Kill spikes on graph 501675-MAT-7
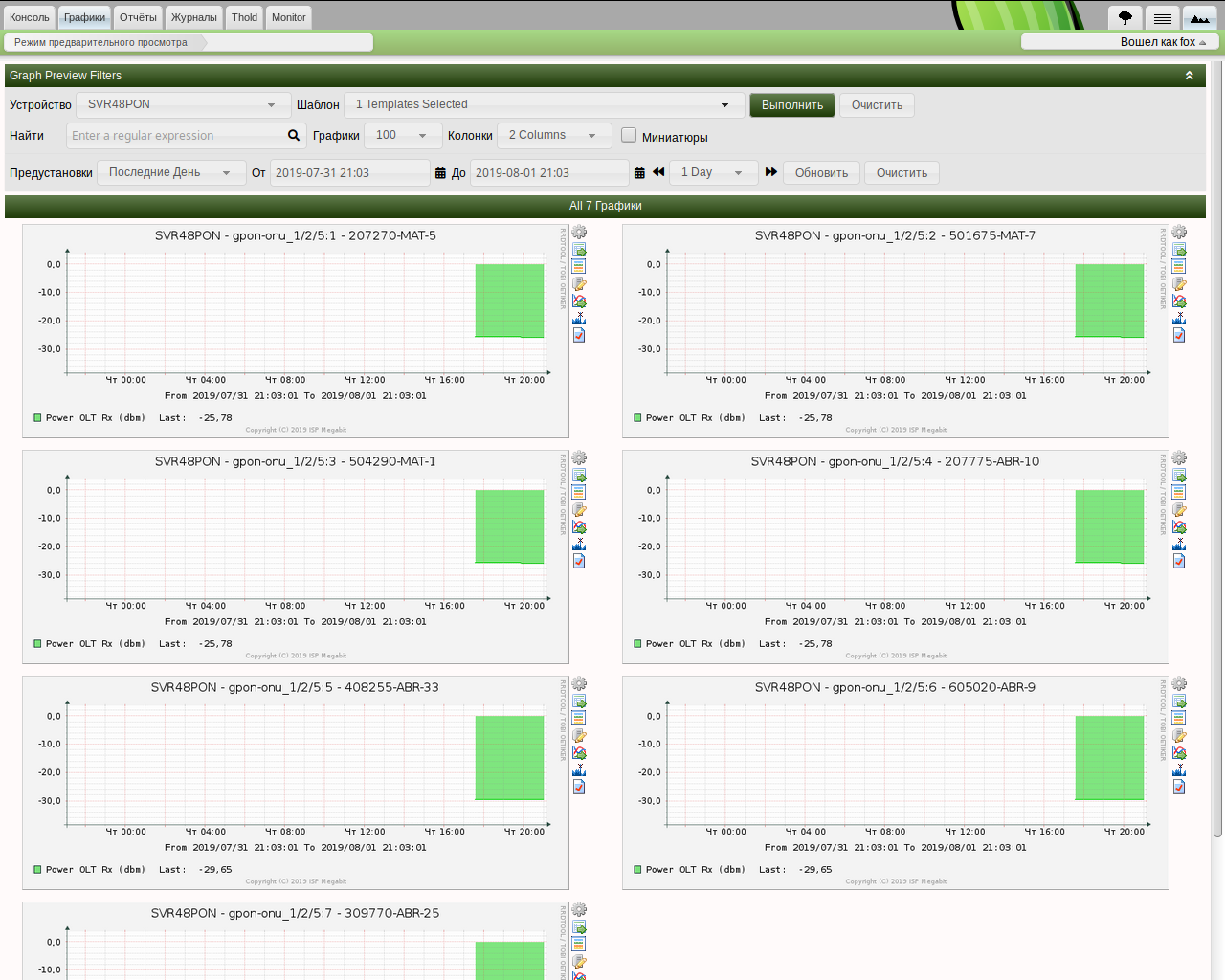Viewport: 1225px width, 980px height. click(x=1179, y=318)
